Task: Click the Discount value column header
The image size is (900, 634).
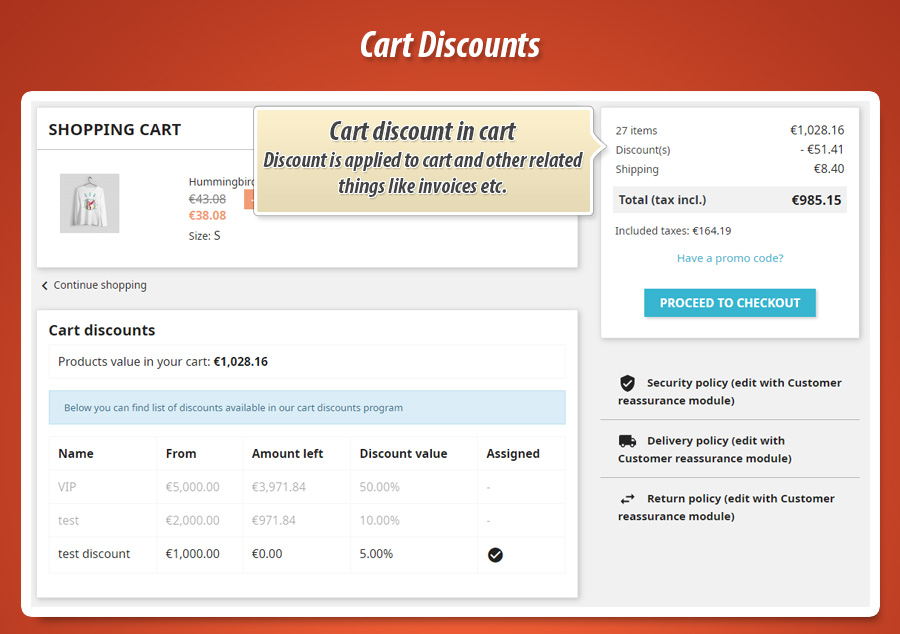Action: 403,453
